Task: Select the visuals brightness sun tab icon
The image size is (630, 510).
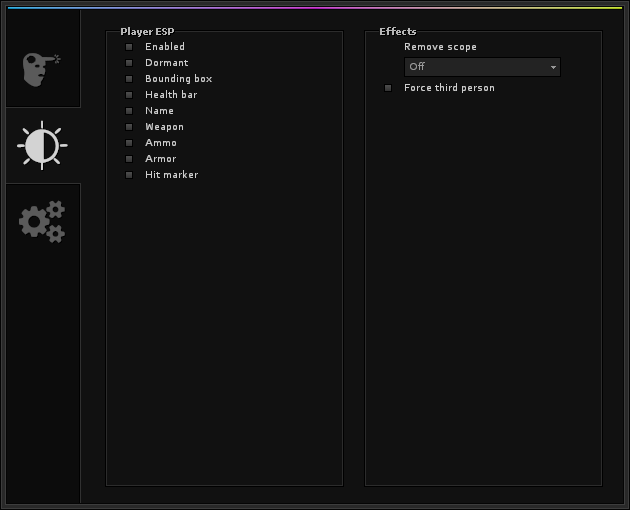Action: click(x=42, y=145)
